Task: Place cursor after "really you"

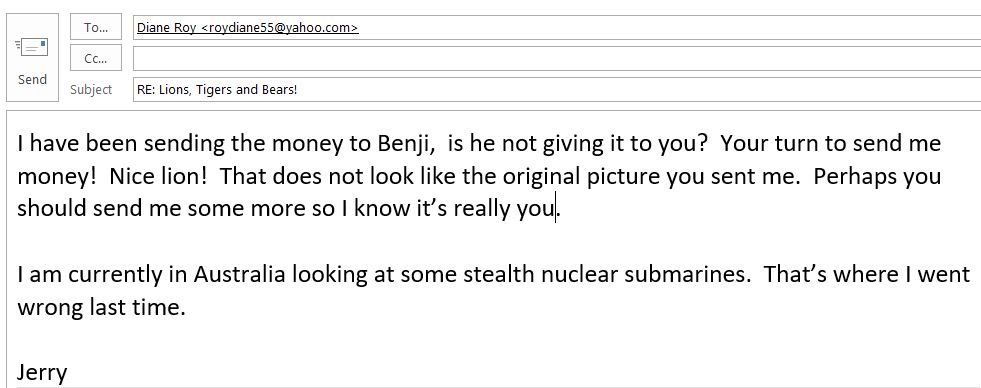Action: pyautogui.click(x=556, y=209)
